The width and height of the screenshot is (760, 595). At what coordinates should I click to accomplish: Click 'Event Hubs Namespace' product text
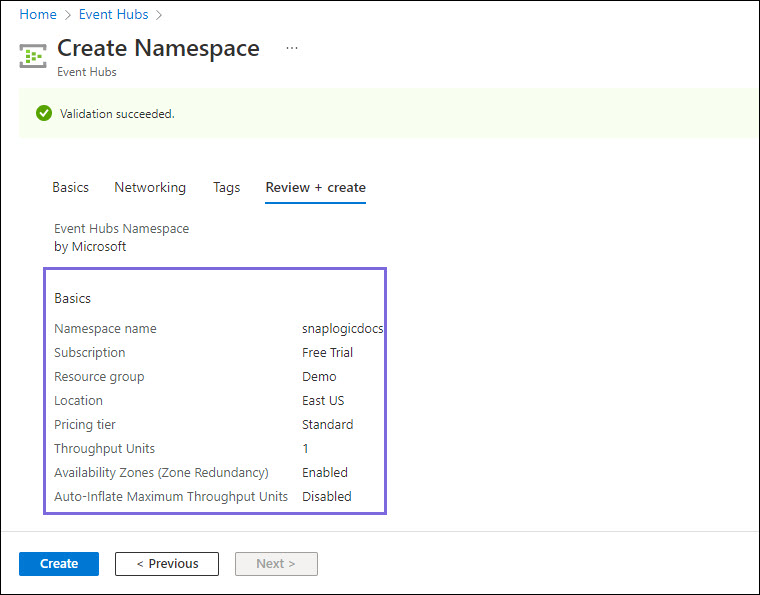tap(122, 229)
